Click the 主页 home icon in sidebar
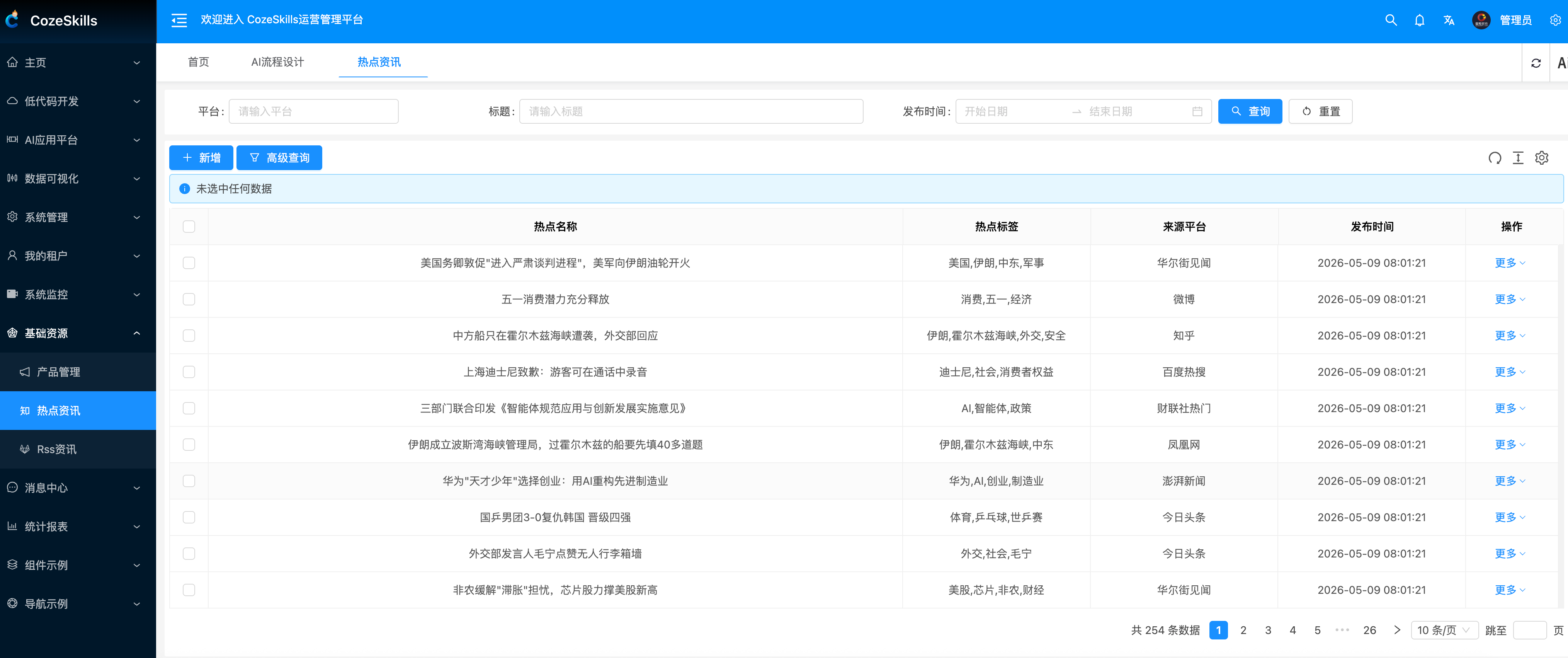The width and height of the screenshot is (1568, 658). pos(12,62)
